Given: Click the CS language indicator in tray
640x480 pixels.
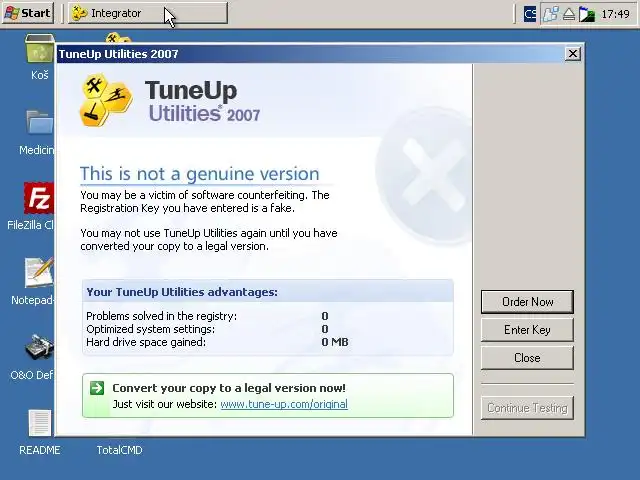Looking at the screenshot, I should pos(529,14).
